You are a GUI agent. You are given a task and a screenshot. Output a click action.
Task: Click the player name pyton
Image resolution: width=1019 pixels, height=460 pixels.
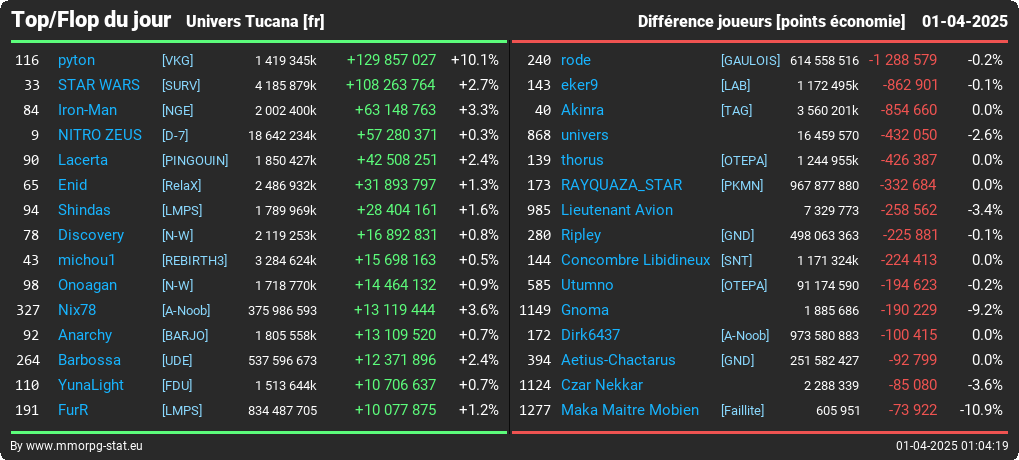pyautogui.click(x=76, y=60)
